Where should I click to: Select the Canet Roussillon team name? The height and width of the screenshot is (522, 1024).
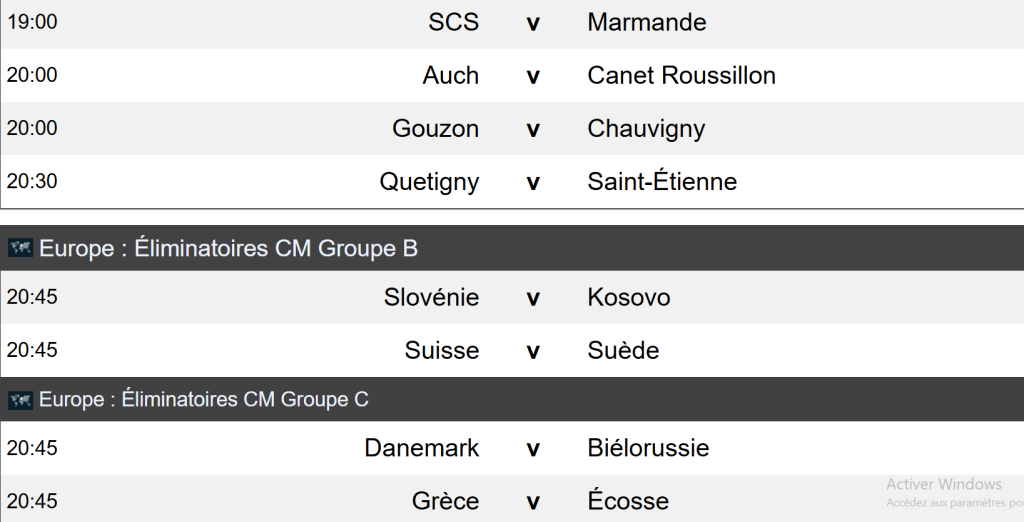[681, 75]
